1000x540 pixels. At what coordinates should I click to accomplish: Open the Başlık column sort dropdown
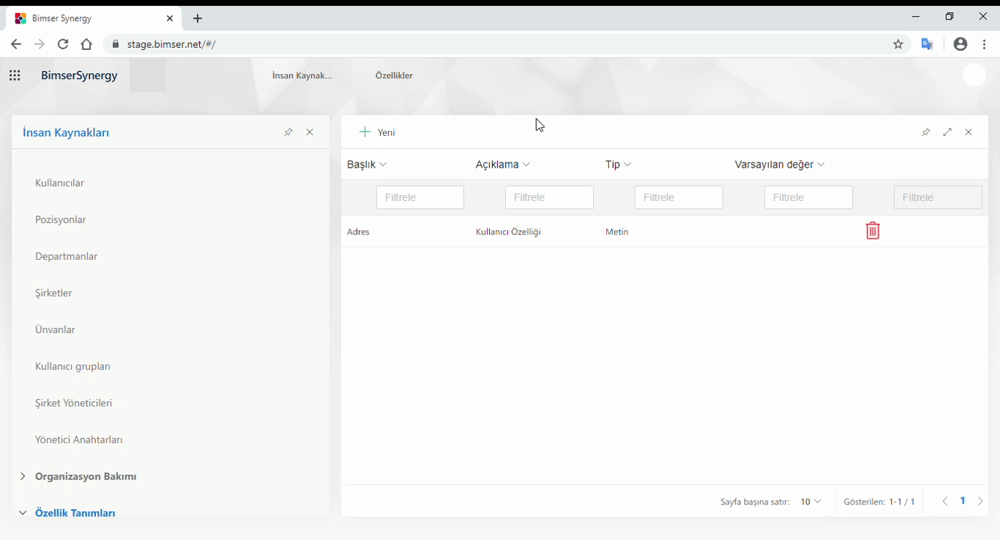[367, 164]
